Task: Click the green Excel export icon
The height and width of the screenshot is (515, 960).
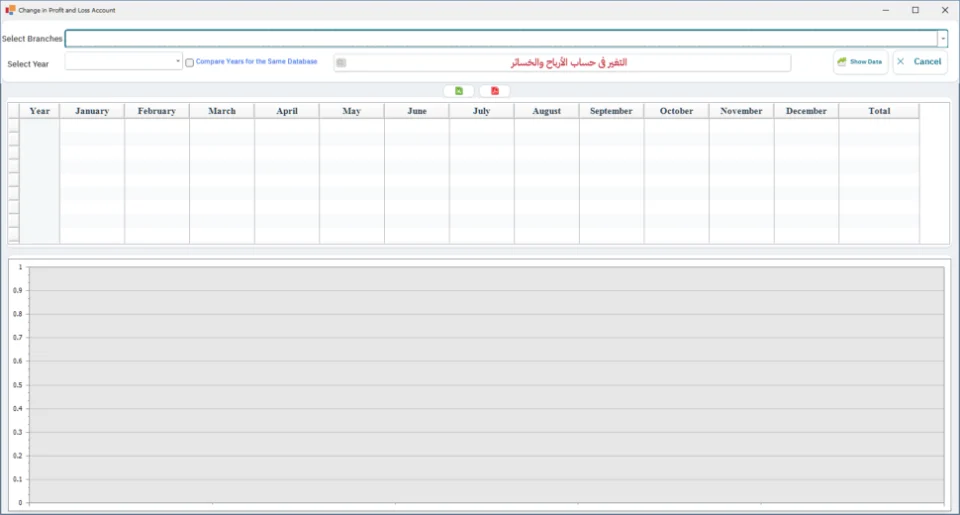Action: tap(459, 91)
